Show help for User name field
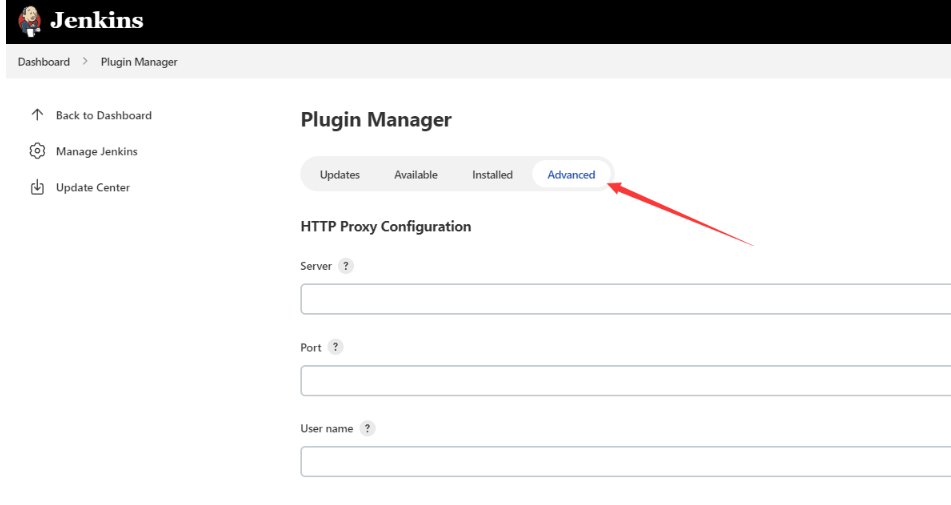 367,428
